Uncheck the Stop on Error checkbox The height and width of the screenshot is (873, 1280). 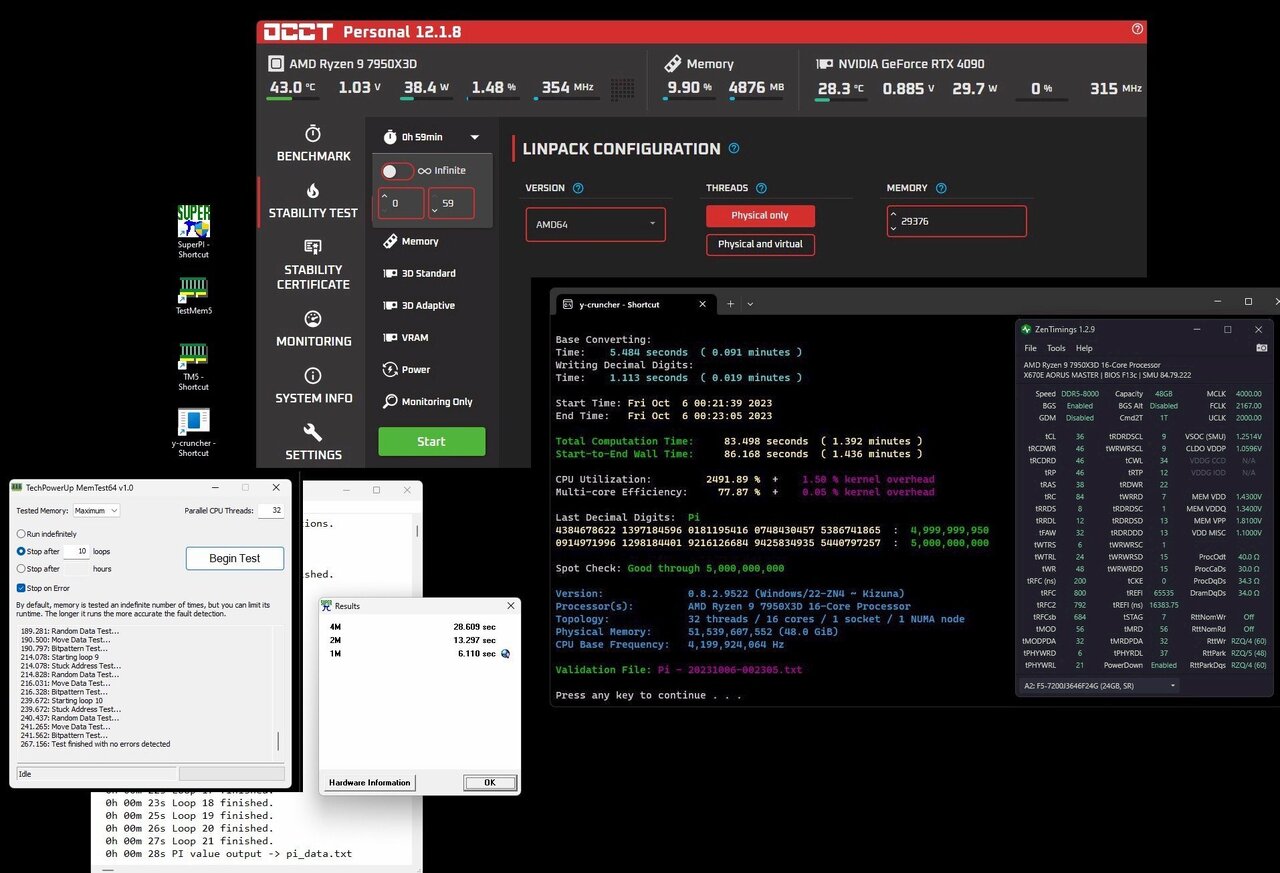pyautogui.click(x=21, y=588)
